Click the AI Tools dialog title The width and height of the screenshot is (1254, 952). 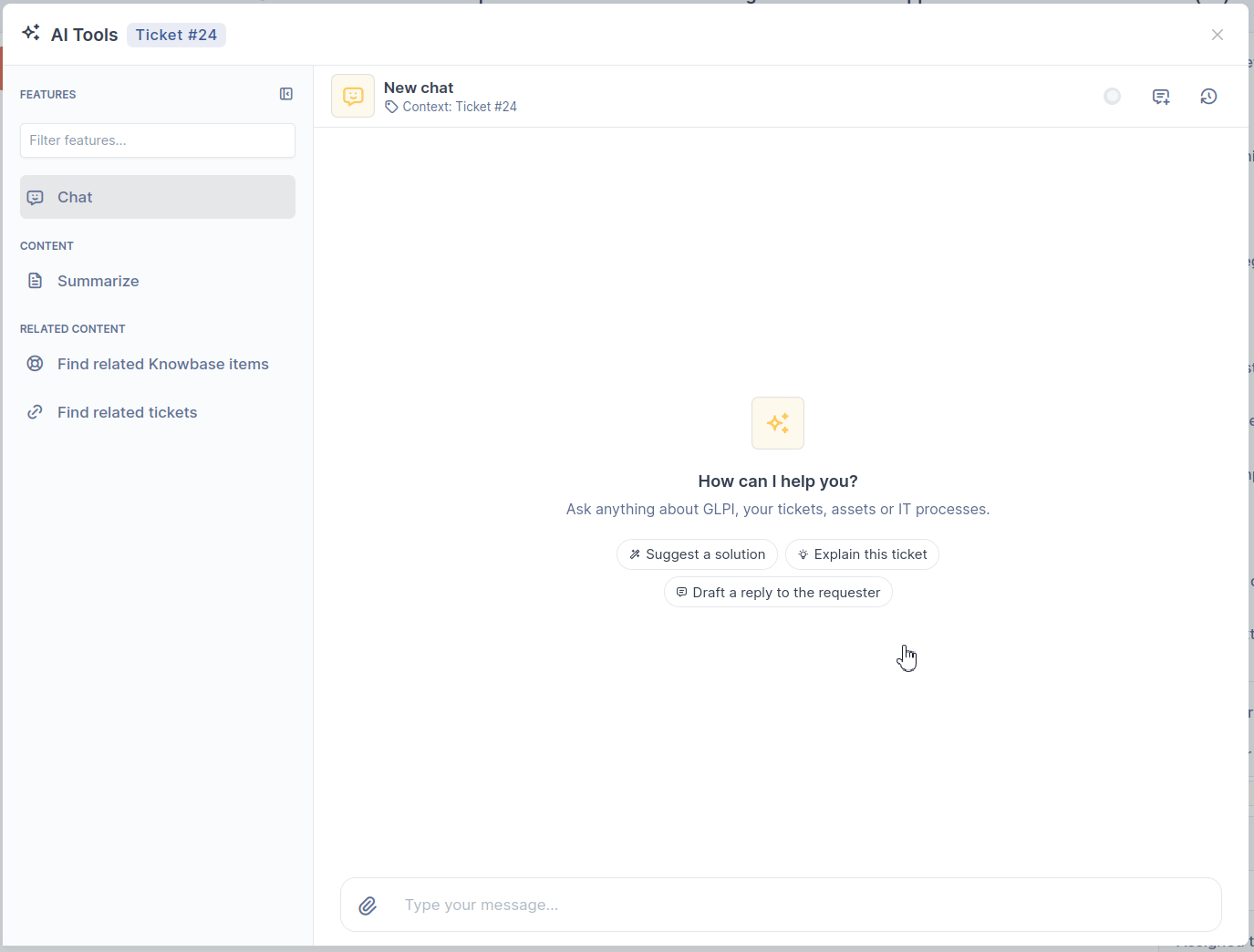pyautogui.click(x=85, y=35)
